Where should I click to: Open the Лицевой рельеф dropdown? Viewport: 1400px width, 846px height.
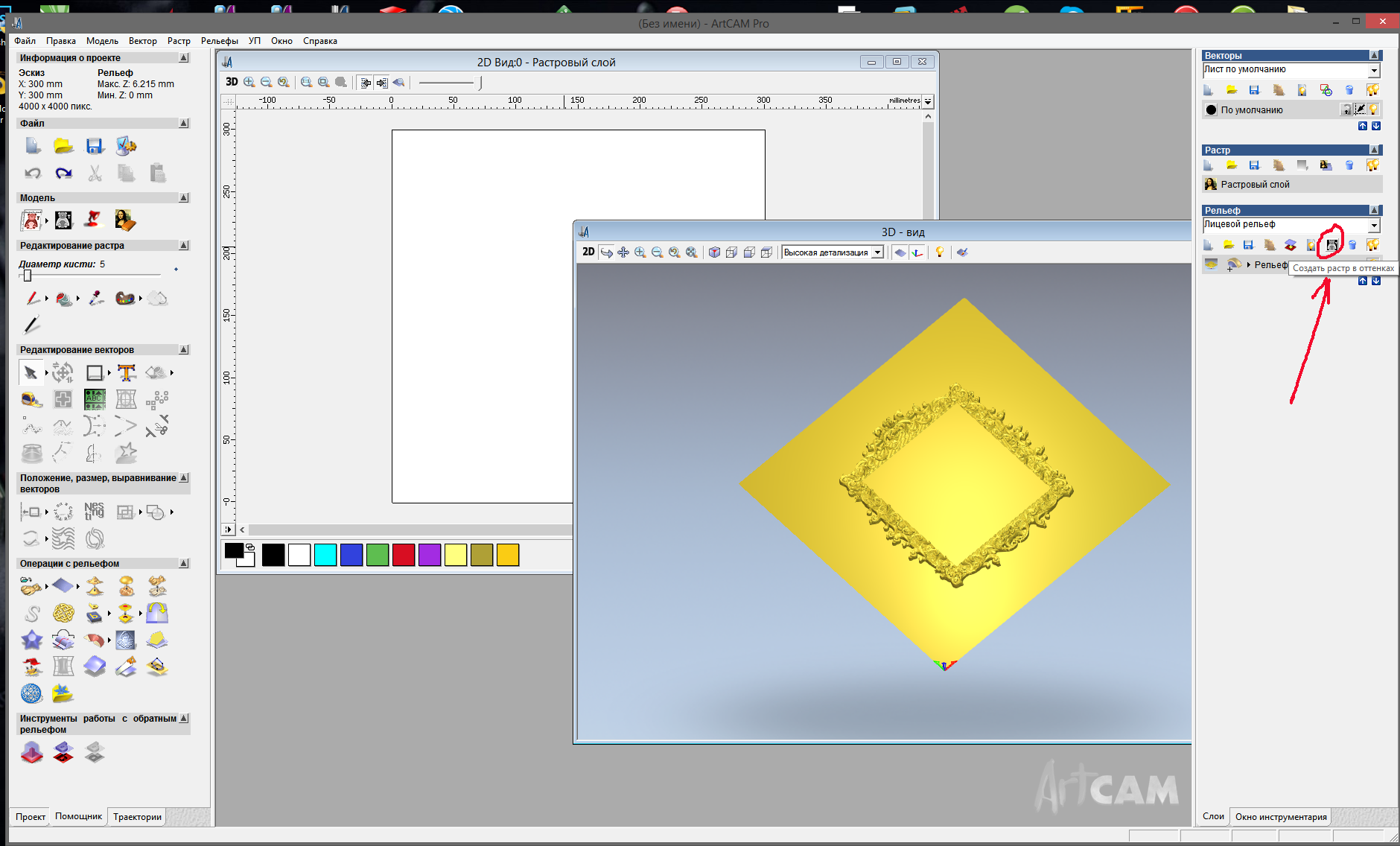pos(1374,225)
